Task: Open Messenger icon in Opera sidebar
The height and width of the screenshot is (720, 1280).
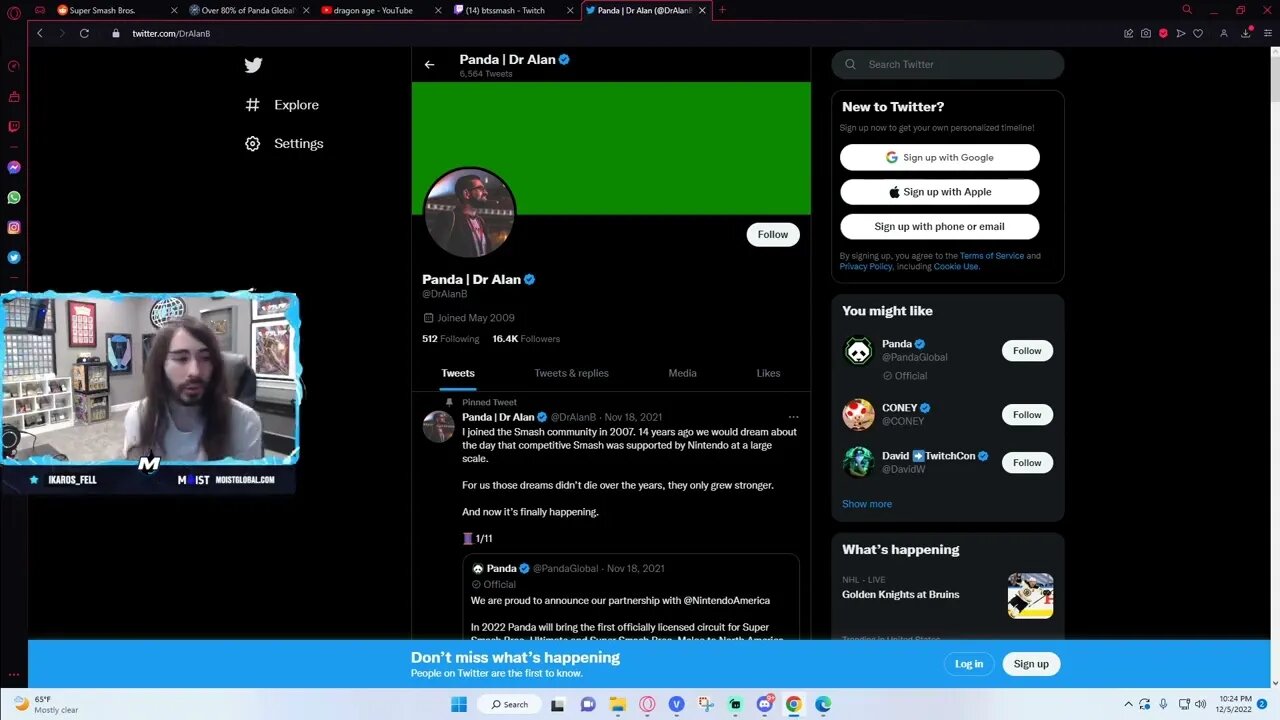Action: click(14, 168)
